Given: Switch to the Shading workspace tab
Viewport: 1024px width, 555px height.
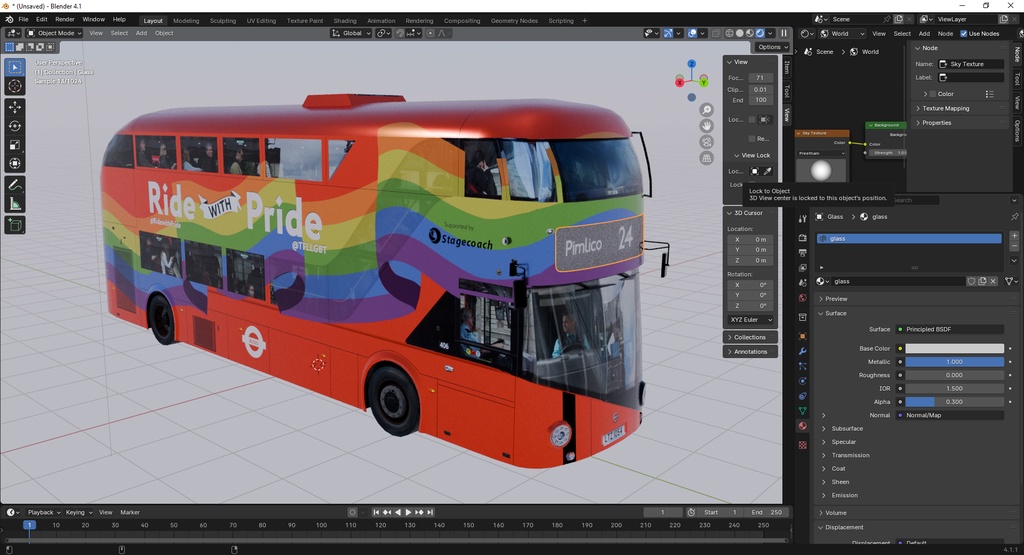Looking at the screenshot, I should pos(344,20).
